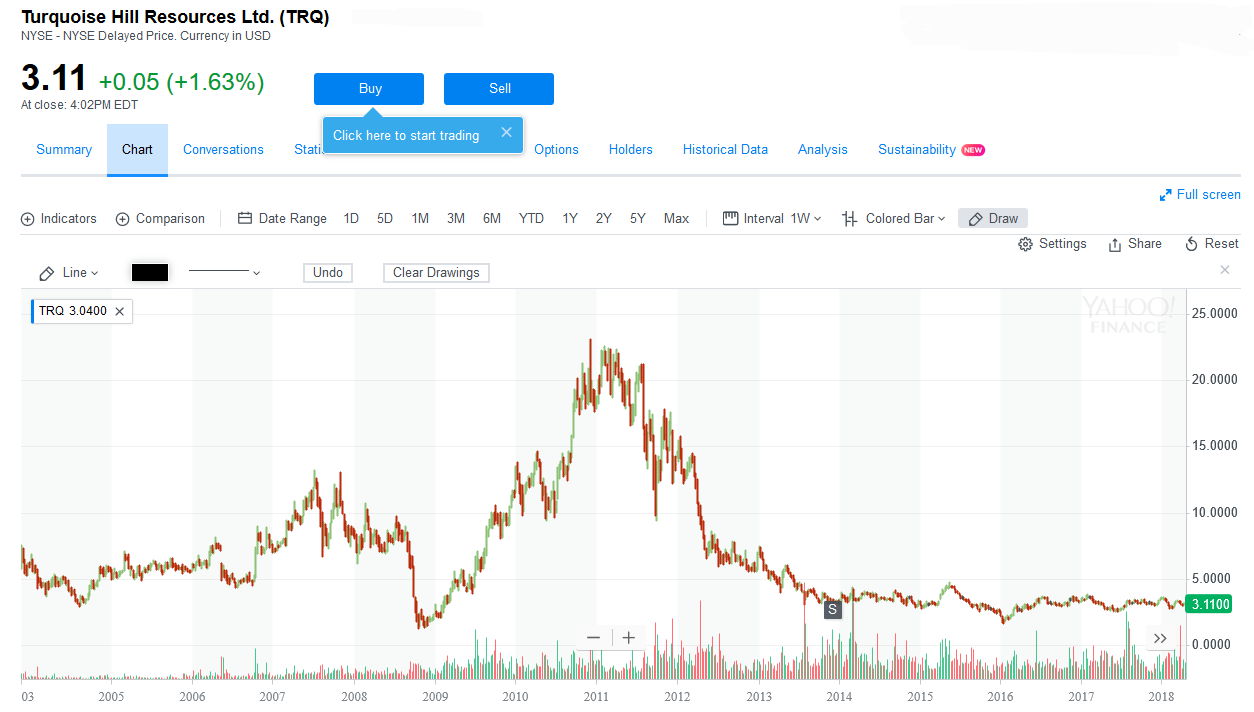The height and width of the screenshot is (712, 1254).
Task: Open chart Settings
Action: (1052, 243)
